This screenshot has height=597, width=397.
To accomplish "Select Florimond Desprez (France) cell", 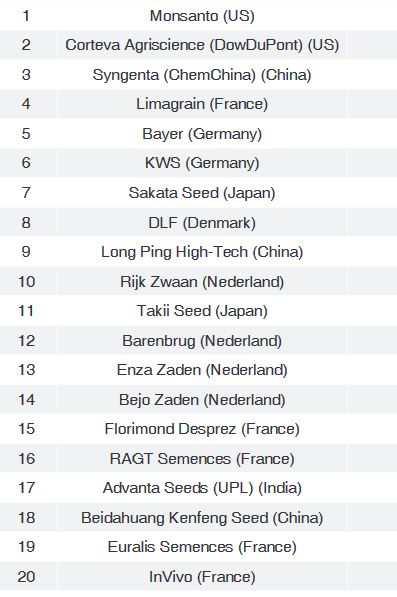I will (202, 429).
